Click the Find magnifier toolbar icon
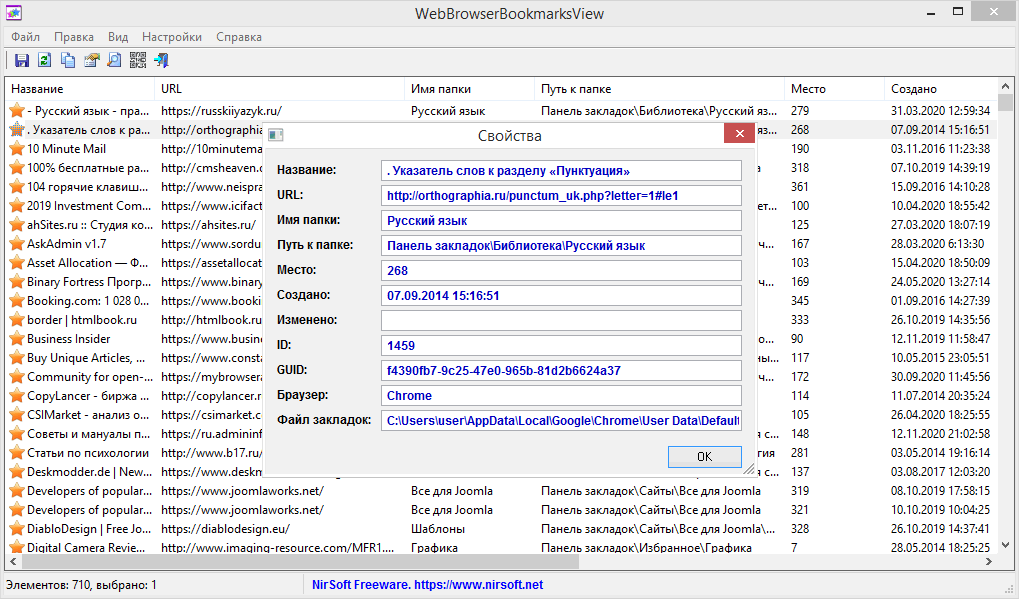The image size is (1019, 599). click(114, 60)
